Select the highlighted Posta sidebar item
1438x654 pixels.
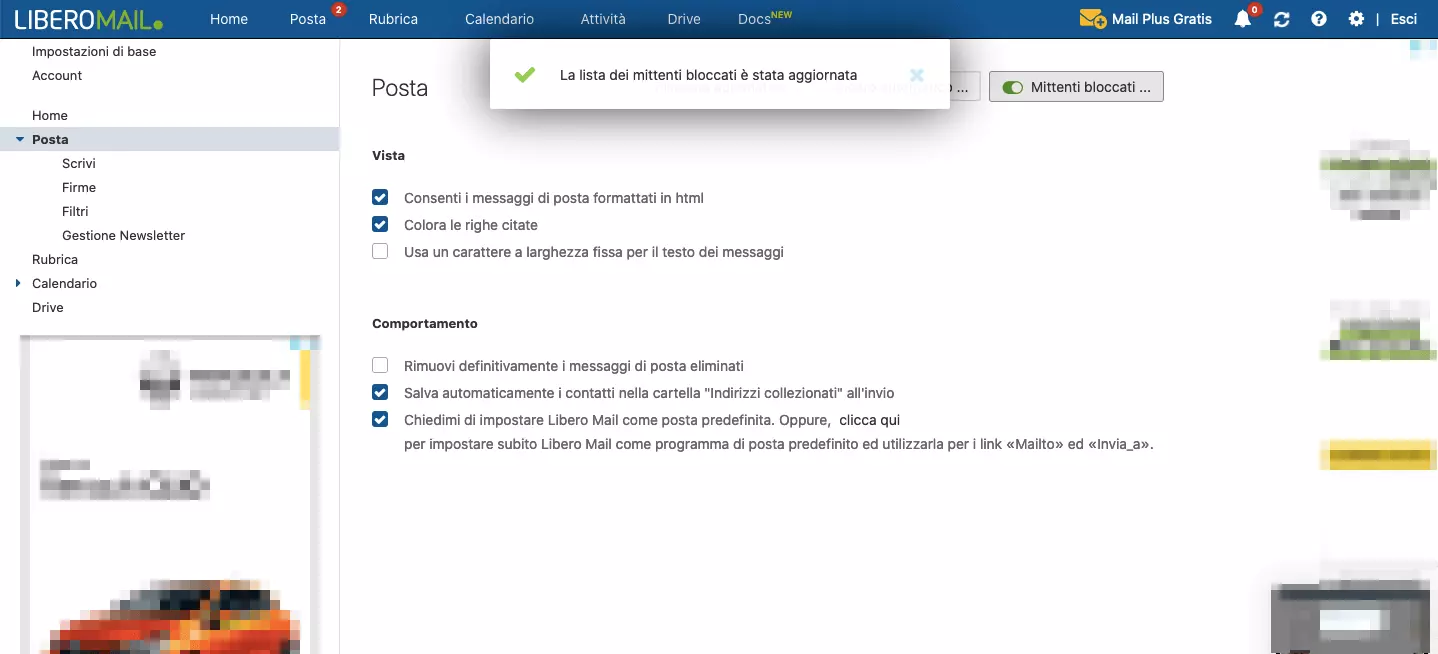coord(170,140)
